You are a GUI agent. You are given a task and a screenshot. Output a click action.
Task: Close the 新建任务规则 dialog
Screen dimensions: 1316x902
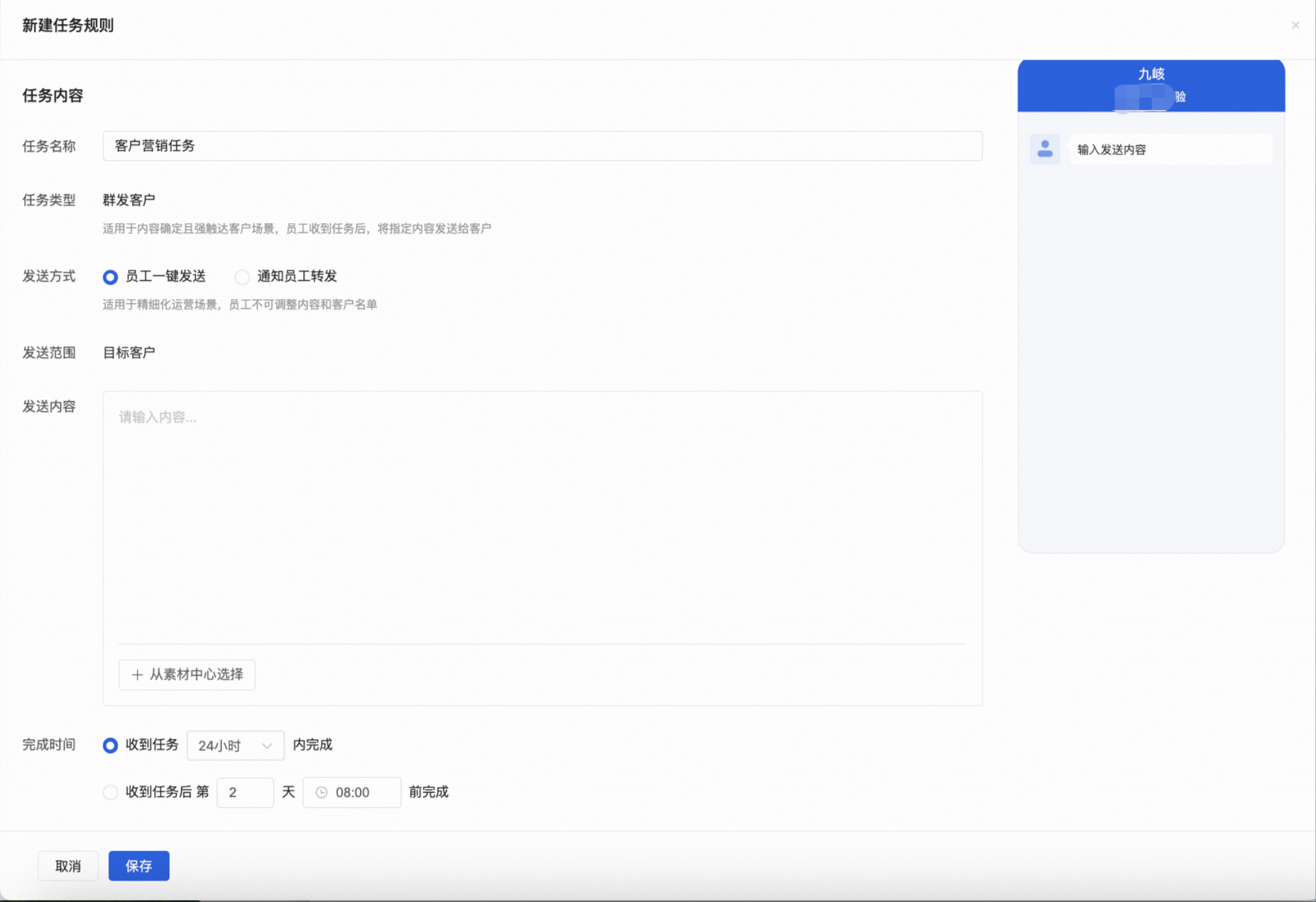[x=1295, y=25]
